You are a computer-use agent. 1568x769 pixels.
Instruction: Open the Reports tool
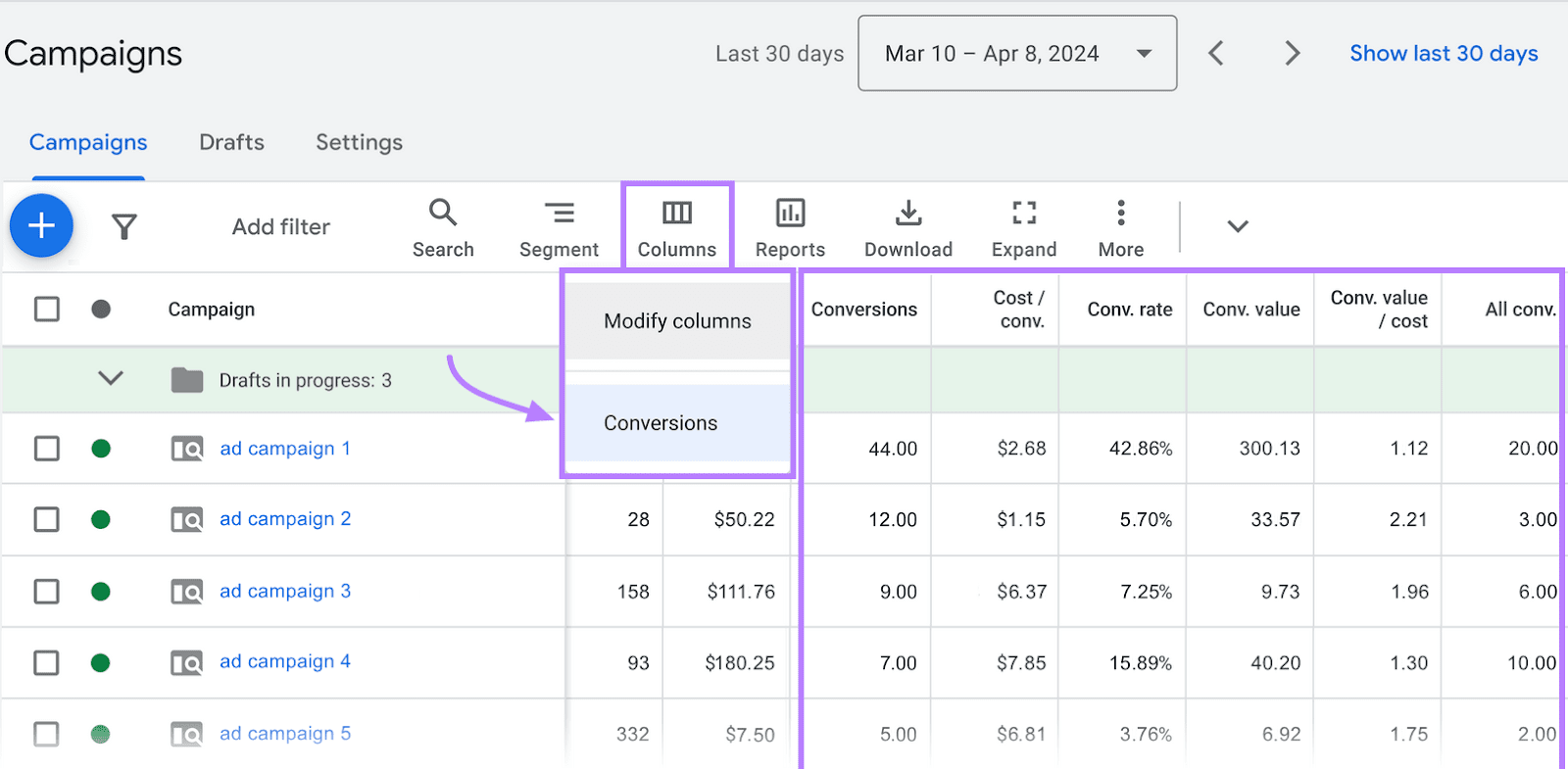(x=790, y=227)
